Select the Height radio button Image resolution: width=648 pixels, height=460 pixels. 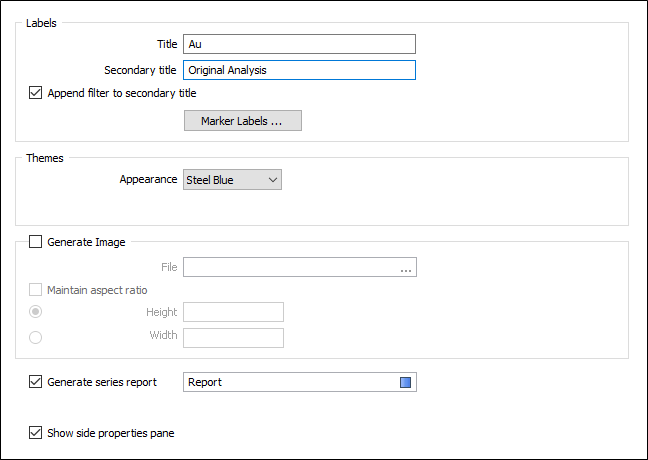coord(36,312)
